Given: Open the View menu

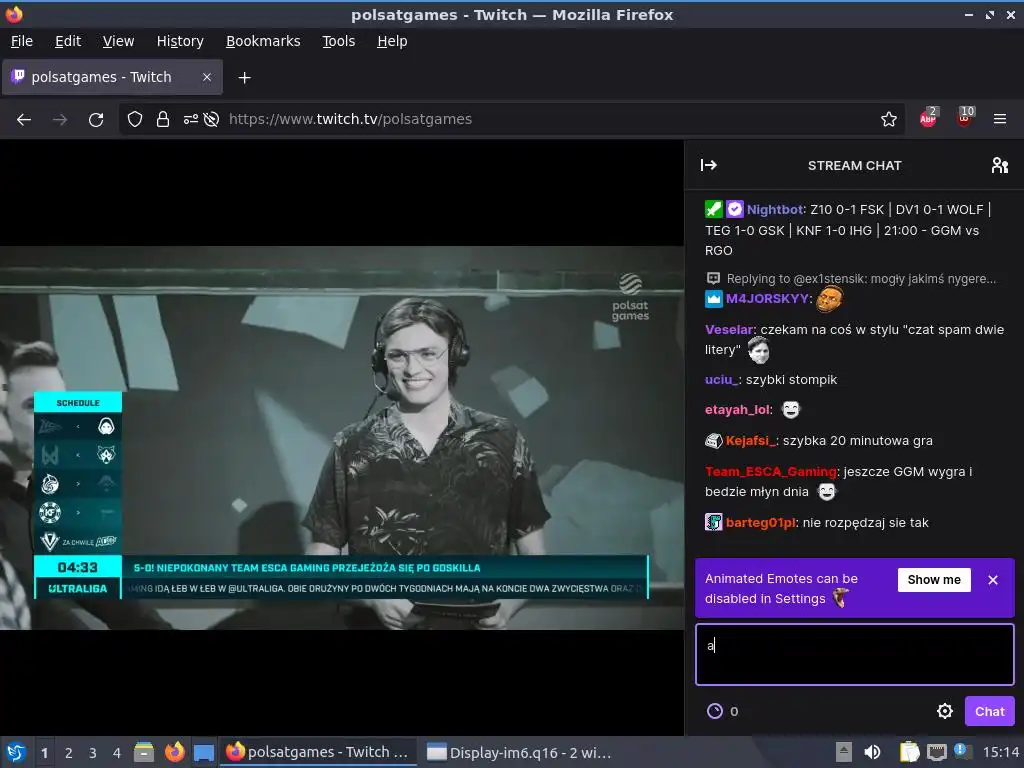Looking at the screenshot, I should pyautogui.click(x=118, y=41).
